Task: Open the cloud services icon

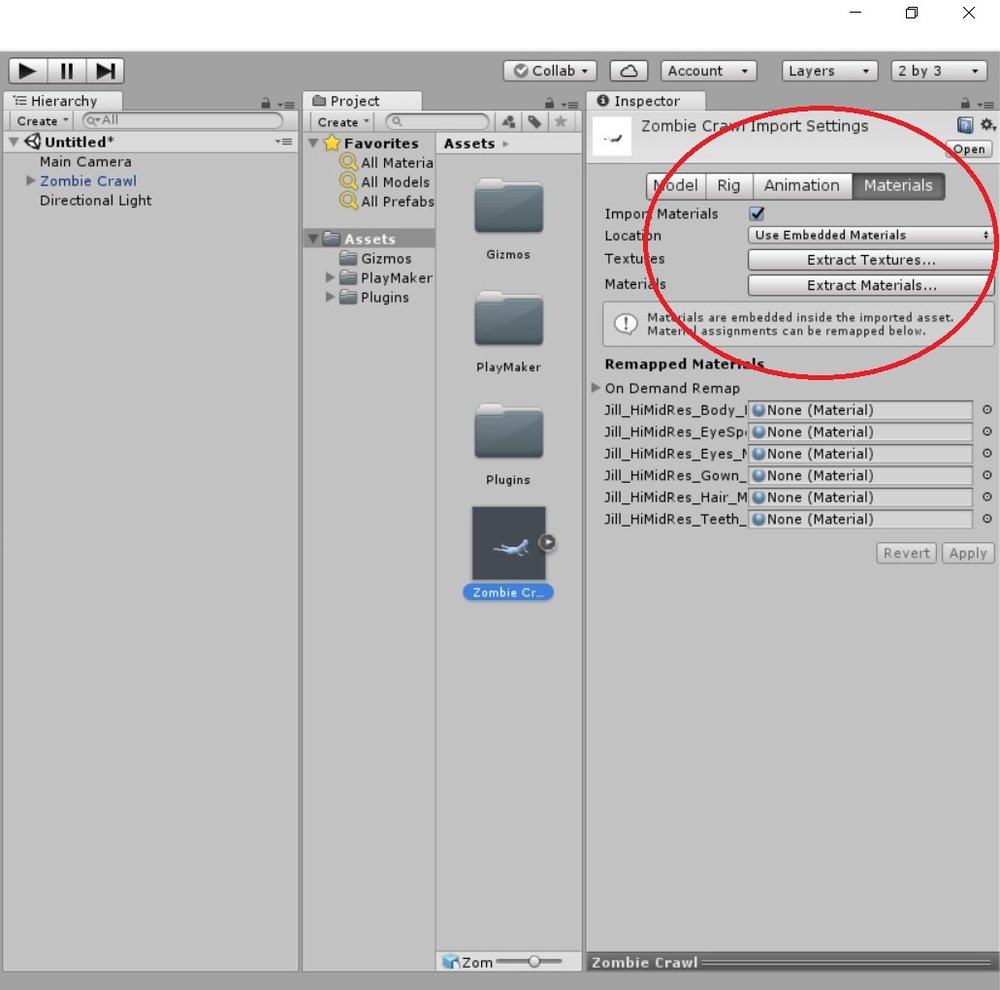Action: tap(629, 71)
